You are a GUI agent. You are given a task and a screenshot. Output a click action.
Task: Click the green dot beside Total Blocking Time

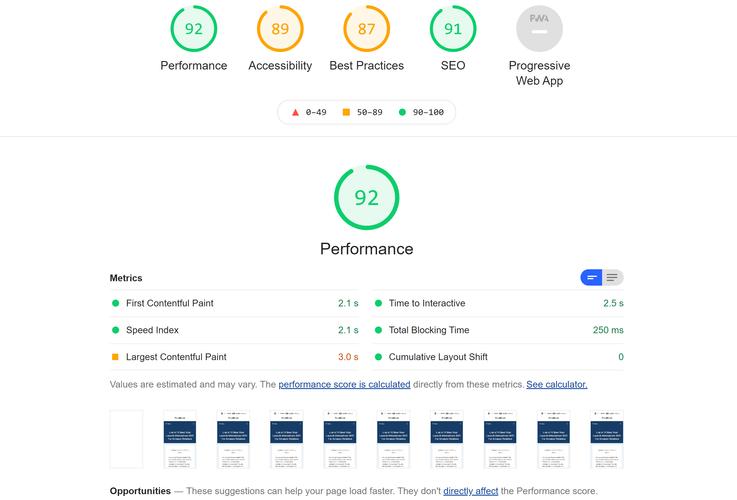(x=378, y=330)
